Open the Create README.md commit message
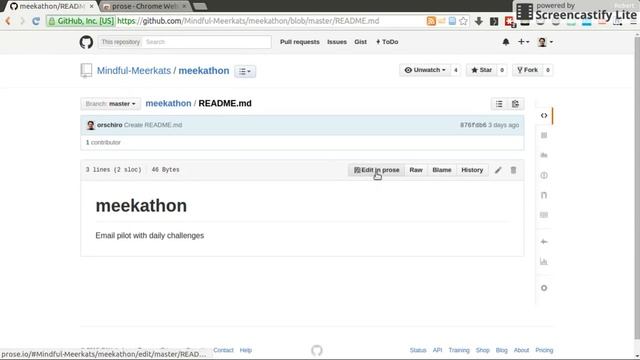The width and height of the screenshot is (640, 360). (153, 125)
